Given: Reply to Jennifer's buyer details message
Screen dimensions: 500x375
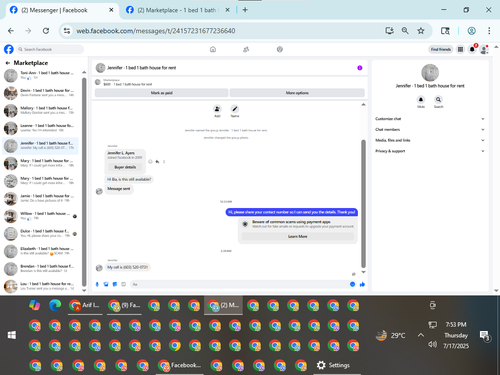Looking at the screenshot, I should tap(157, 161).
